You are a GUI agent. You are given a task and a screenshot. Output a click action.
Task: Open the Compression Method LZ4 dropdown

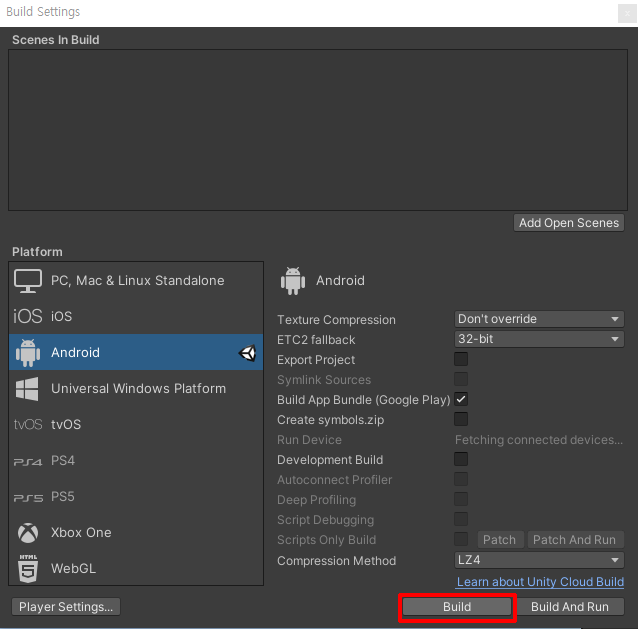(x=539, y=560)
